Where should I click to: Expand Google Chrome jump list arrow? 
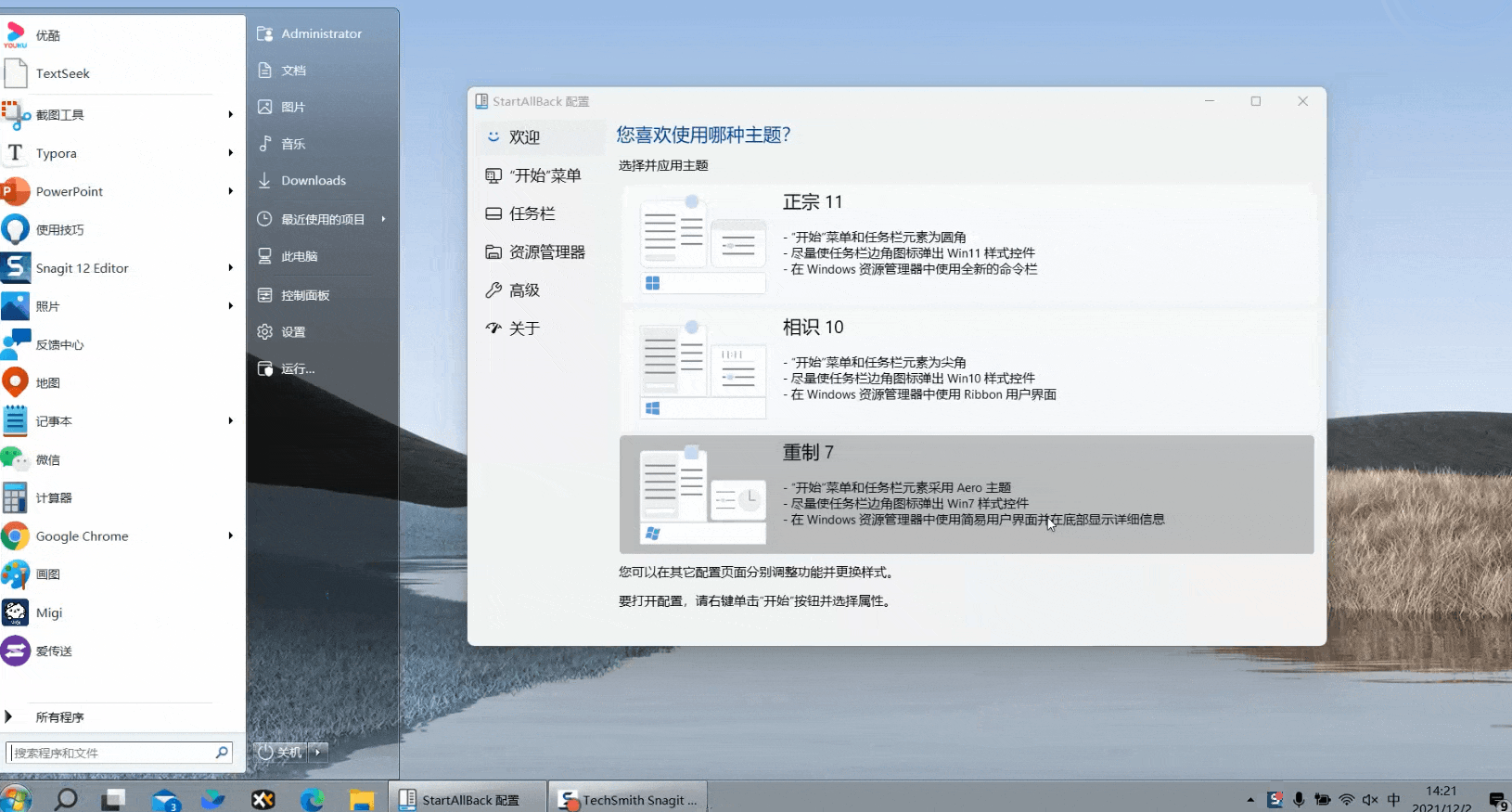tap(230, 535)
